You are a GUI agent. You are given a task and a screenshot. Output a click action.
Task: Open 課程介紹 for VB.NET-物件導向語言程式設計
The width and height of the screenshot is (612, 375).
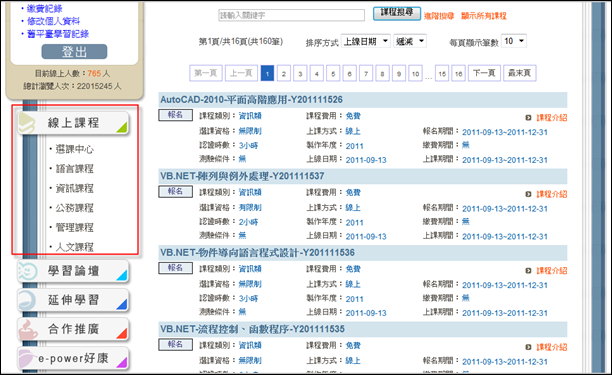552,270
